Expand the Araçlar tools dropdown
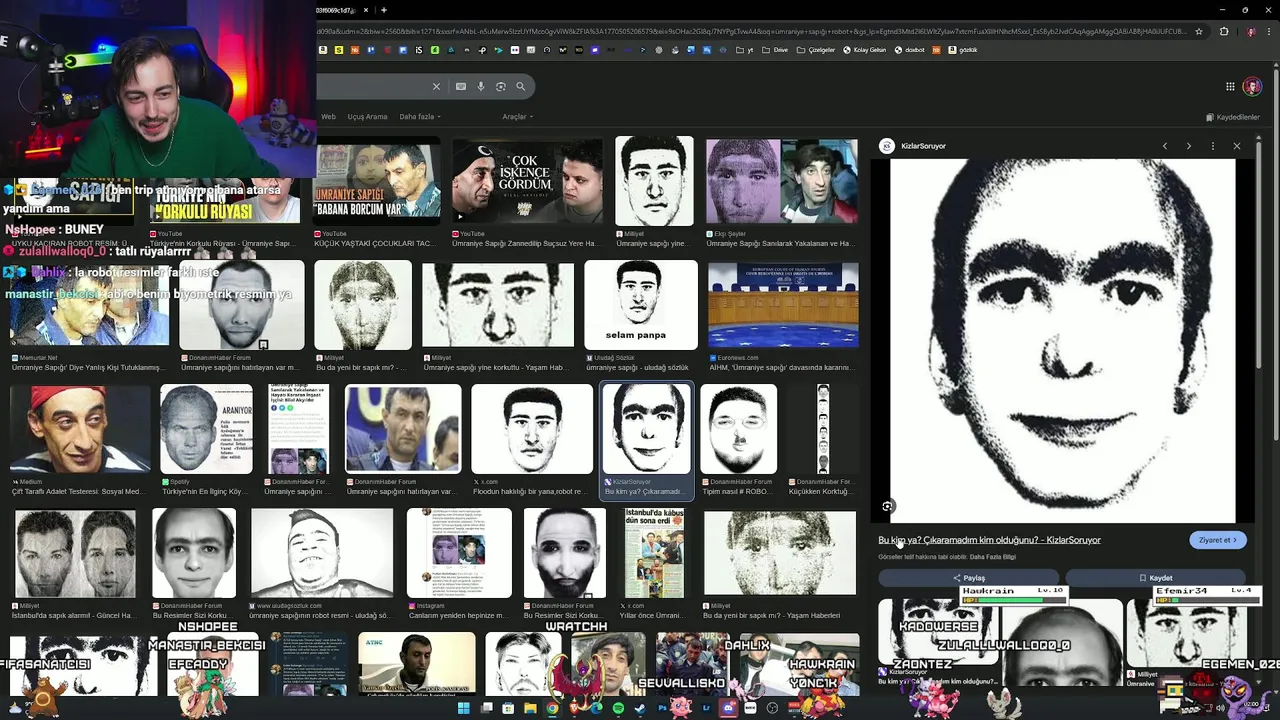 point(517,117)
